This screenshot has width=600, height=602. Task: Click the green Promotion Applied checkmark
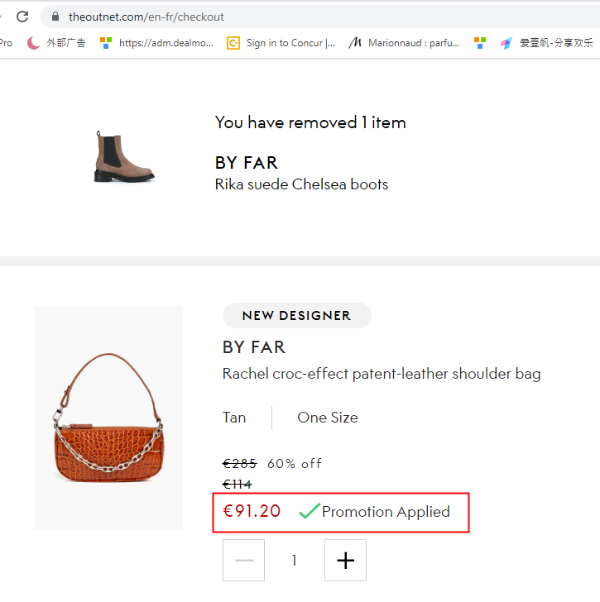coord(309,511)
